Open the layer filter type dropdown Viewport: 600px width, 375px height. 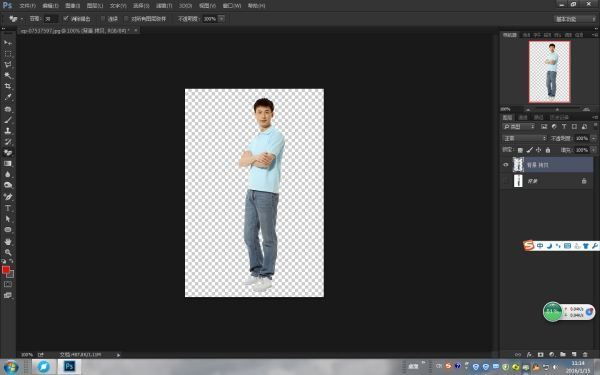point(519,127)
